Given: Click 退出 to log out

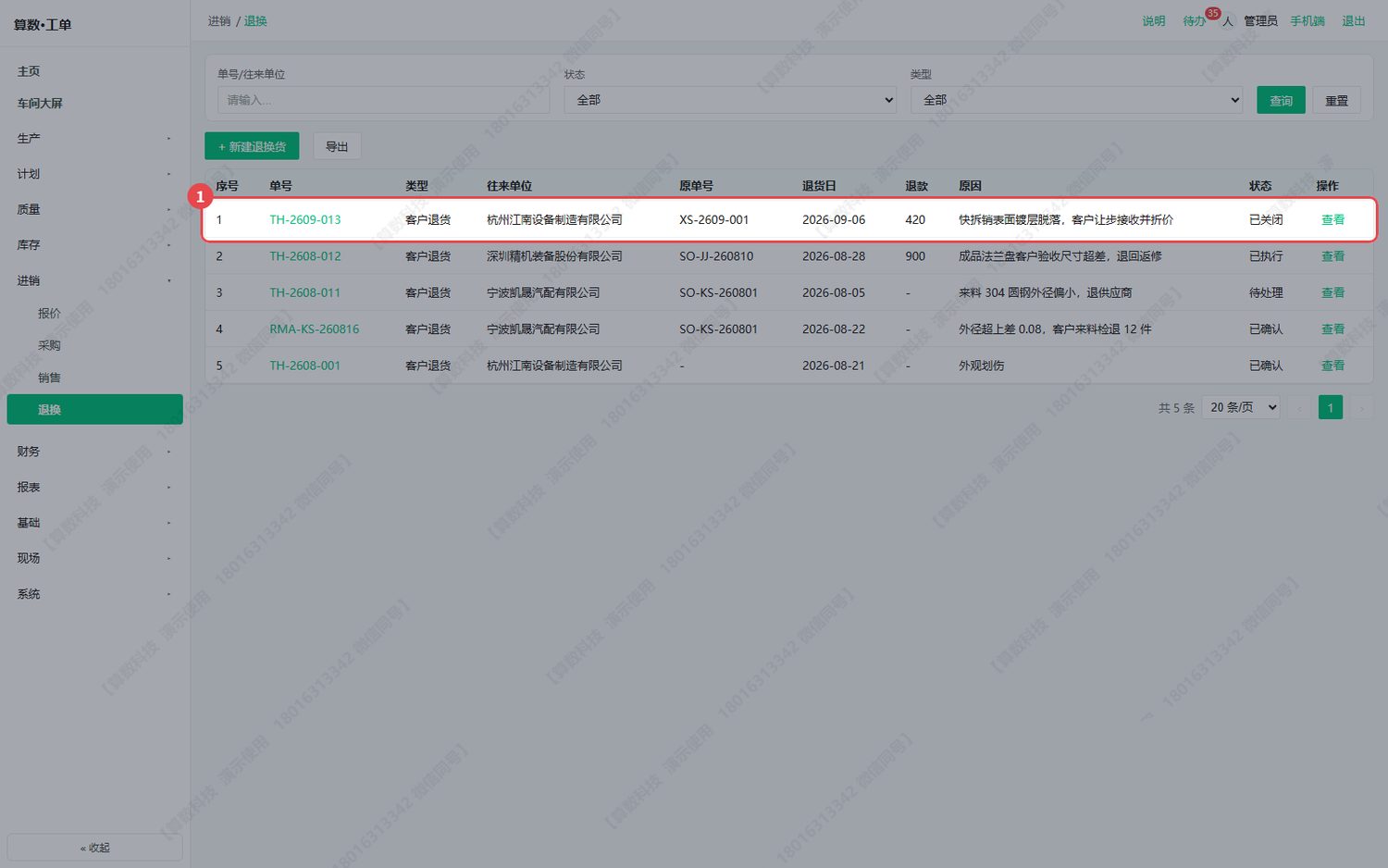Looking at the screenshot, I should point(1354,21).
